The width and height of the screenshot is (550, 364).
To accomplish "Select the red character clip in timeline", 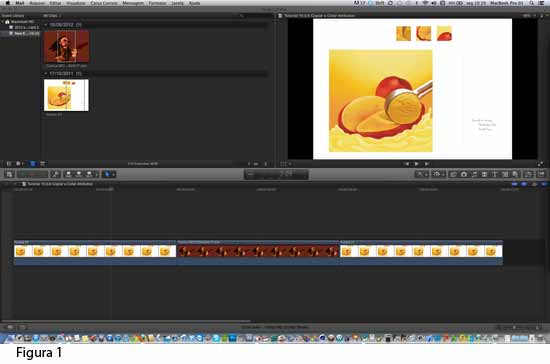I will [258, 252].
